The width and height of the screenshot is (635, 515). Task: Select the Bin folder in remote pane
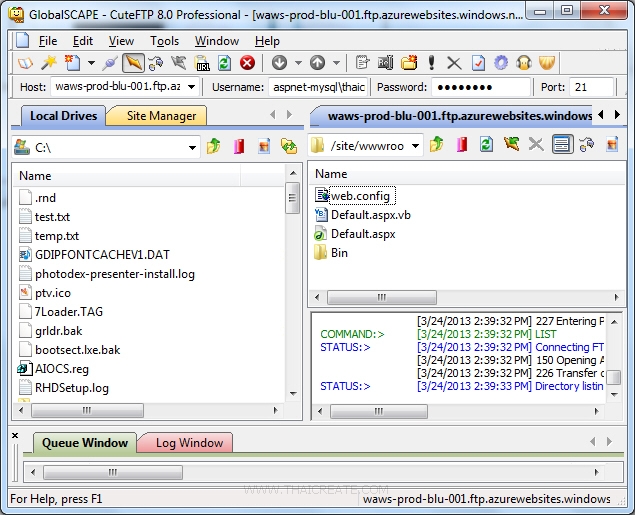339,253
